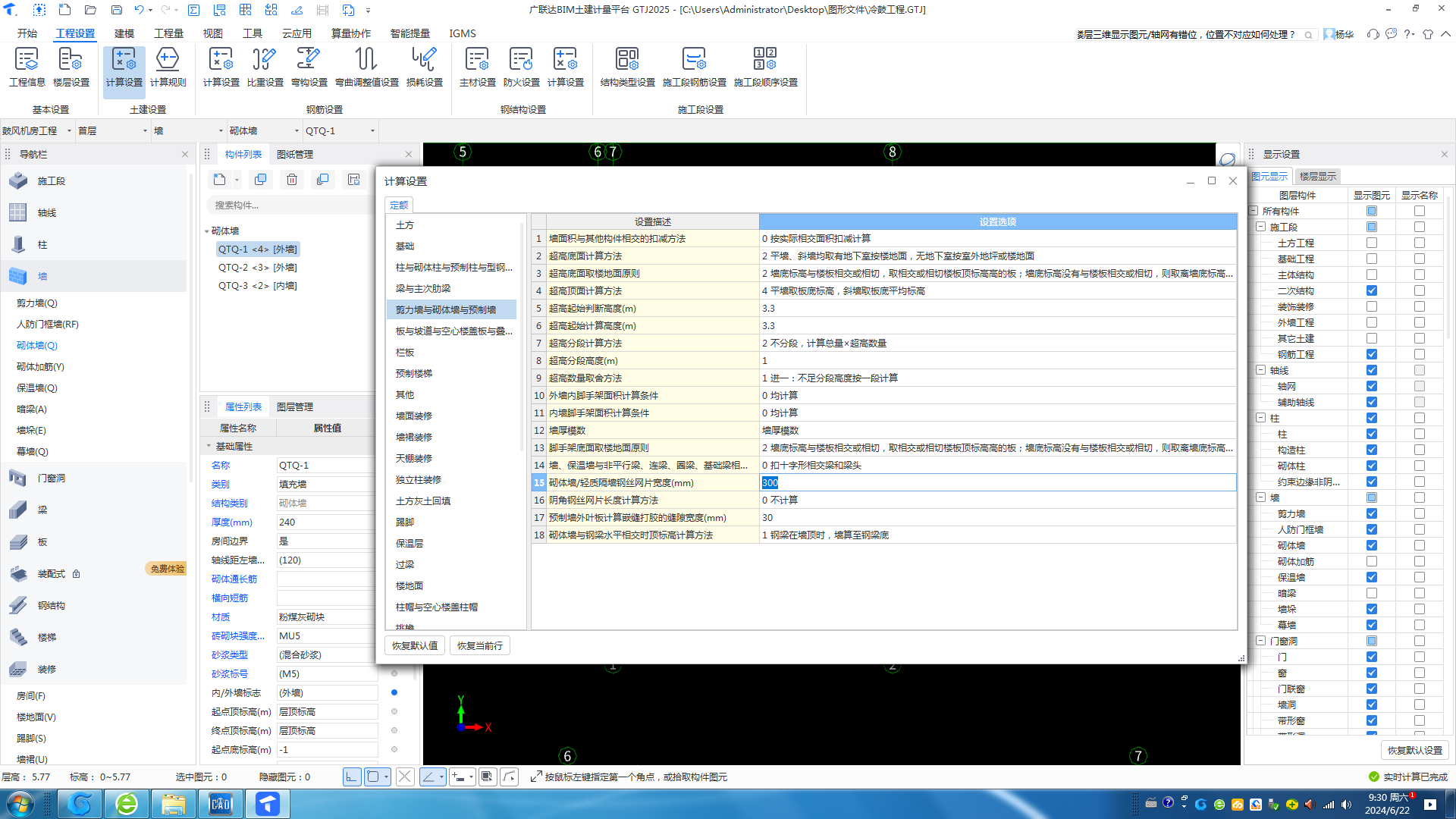Viewport: 1456px width, 819px height.
Task: Open 建模 ribbon tab
Action: [x=124, y=33]
